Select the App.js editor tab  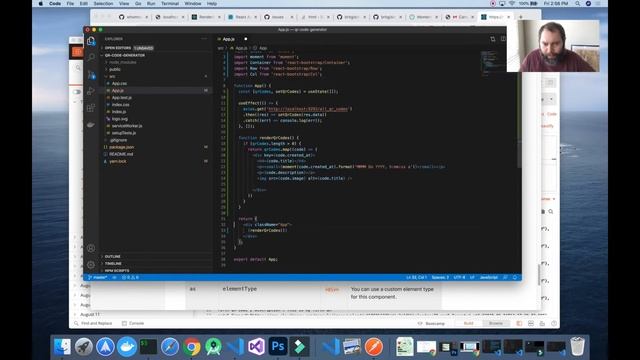(x=228, y=39)
